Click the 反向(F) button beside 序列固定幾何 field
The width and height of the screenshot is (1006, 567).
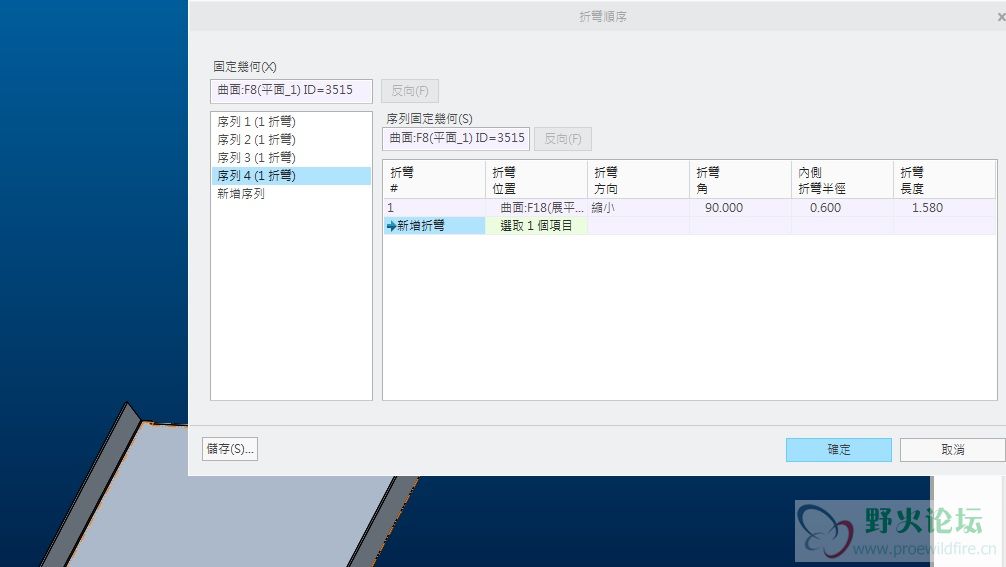(563, 139)
